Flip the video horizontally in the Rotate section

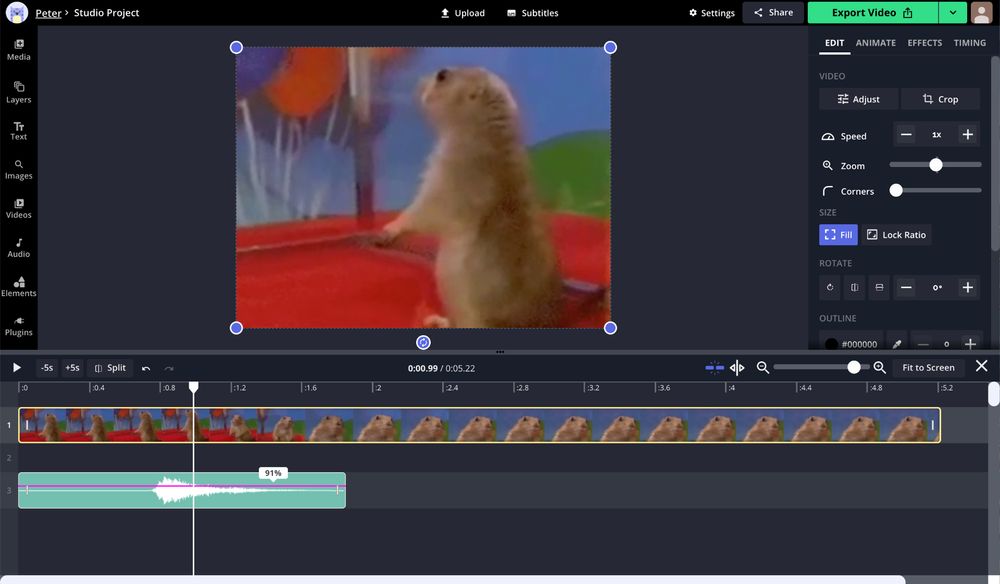pos(854,287)
